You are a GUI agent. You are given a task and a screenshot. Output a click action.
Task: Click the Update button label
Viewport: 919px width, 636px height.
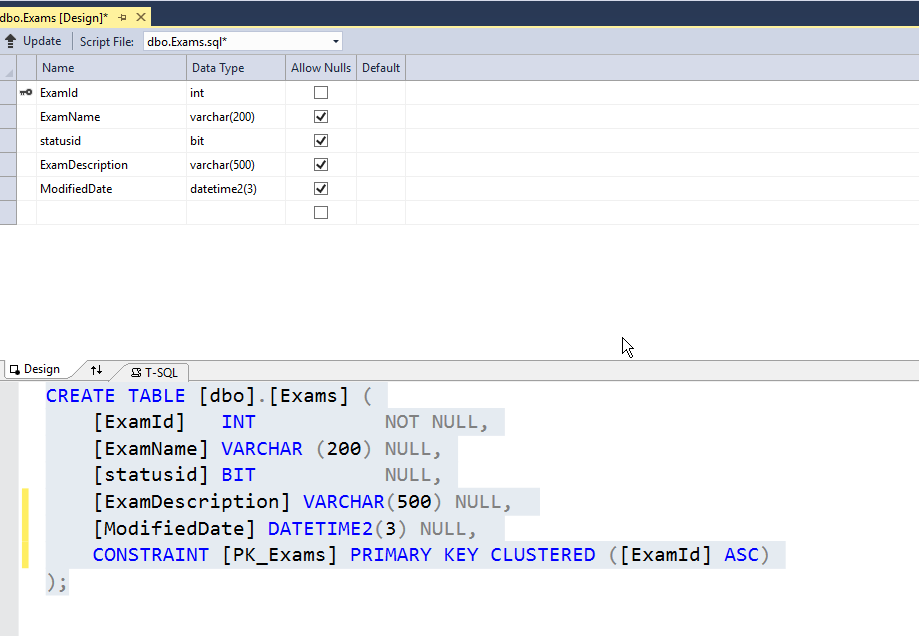pyautogui.click(x=42, y=41)
